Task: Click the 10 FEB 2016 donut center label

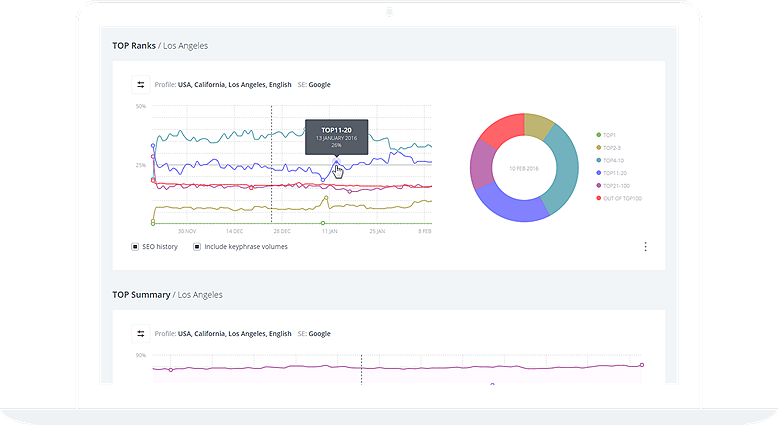Action: pyautogui.click(x=524, y=169)
